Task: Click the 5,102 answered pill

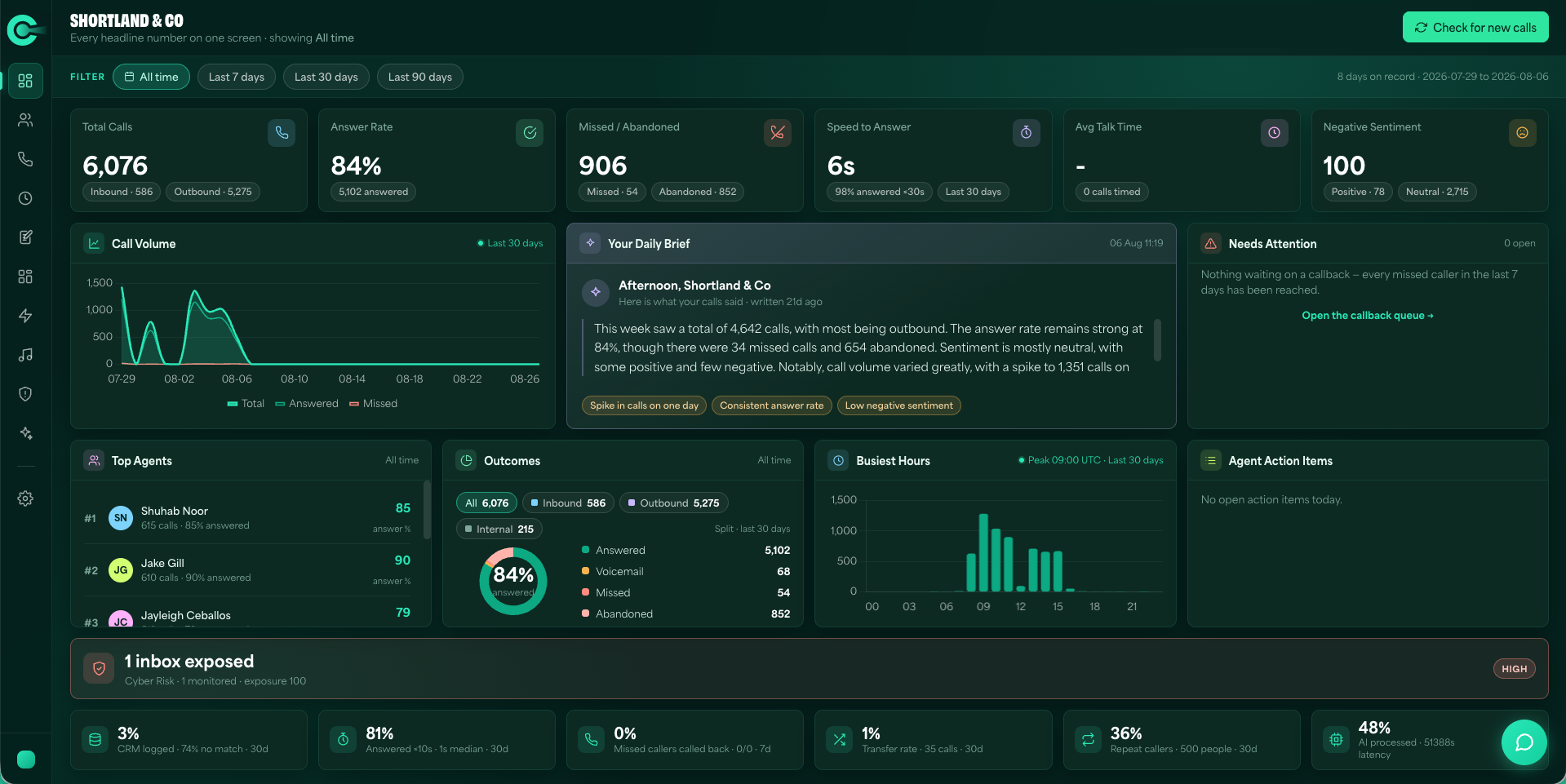Action: pyautogui.click(x=373, y=192)
